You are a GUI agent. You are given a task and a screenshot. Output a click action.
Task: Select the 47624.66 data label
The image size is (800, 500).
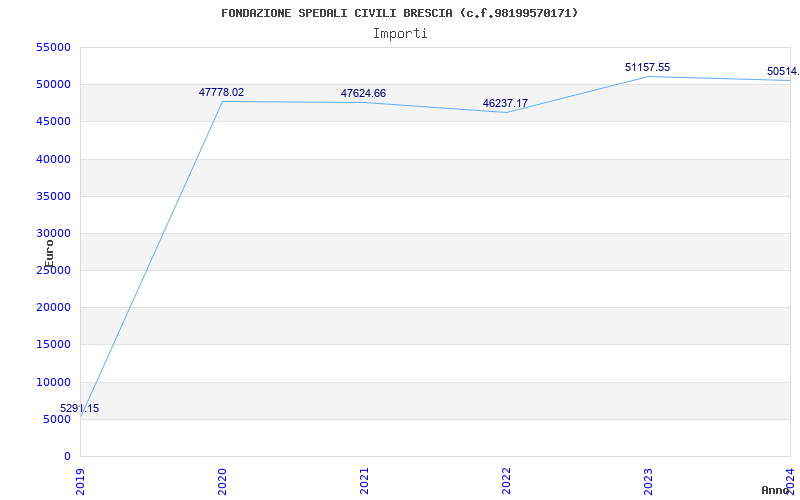[363, 93]
